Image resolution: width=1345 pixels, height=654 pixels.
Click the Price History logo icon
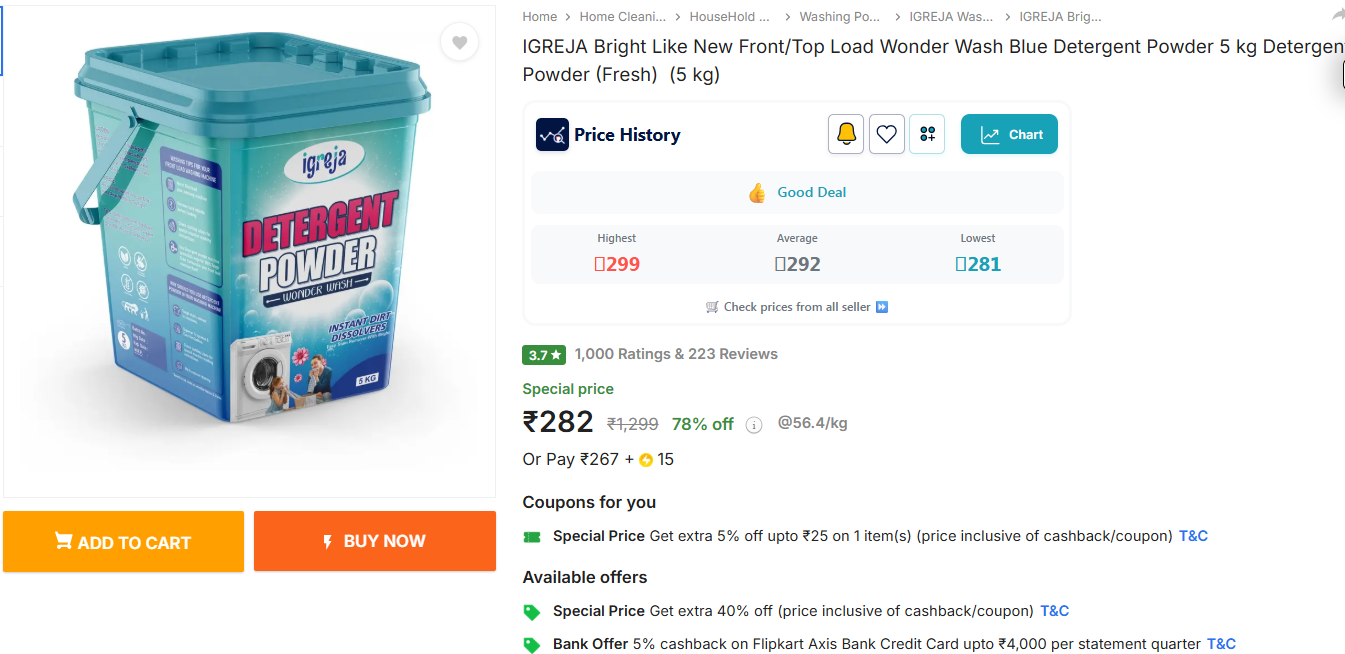[552, 134]
